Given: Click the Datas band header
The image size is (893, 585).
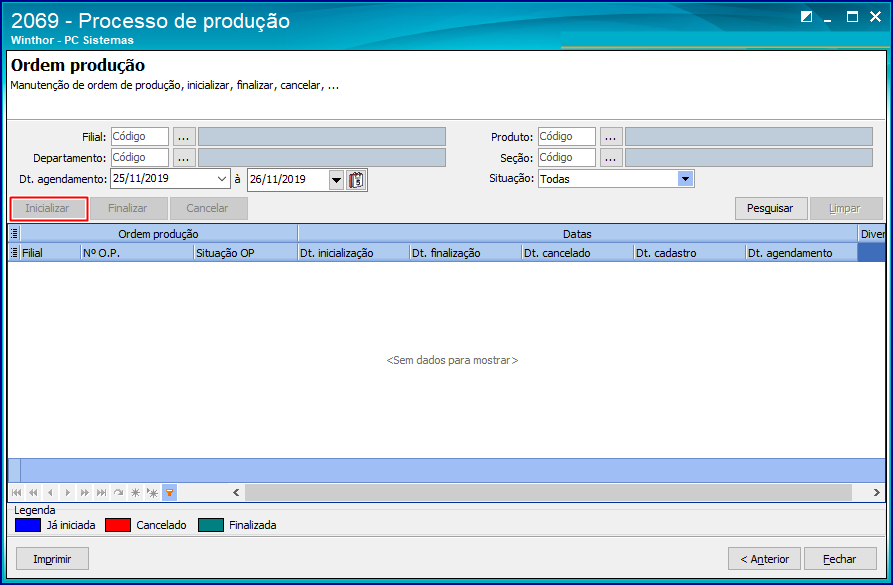Looking at the screenshot, I should (x=577, y=234).
